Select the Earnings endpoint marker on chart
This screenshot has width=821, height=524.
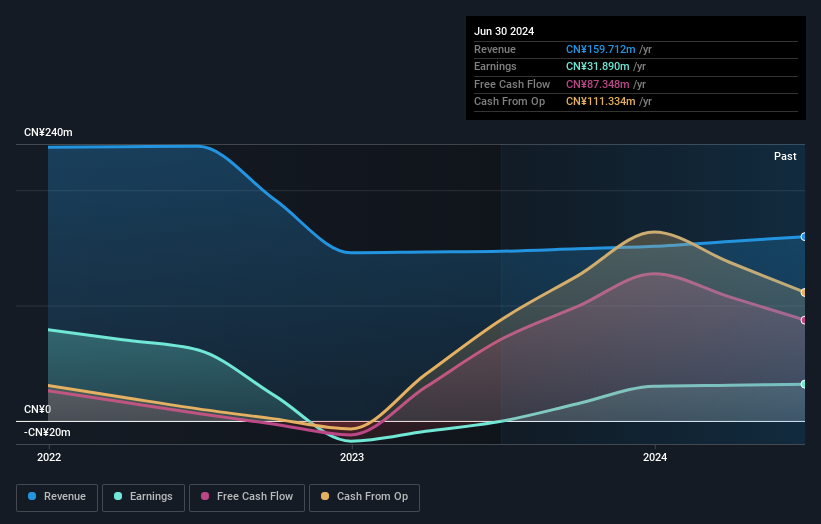[x=804, y=384]
